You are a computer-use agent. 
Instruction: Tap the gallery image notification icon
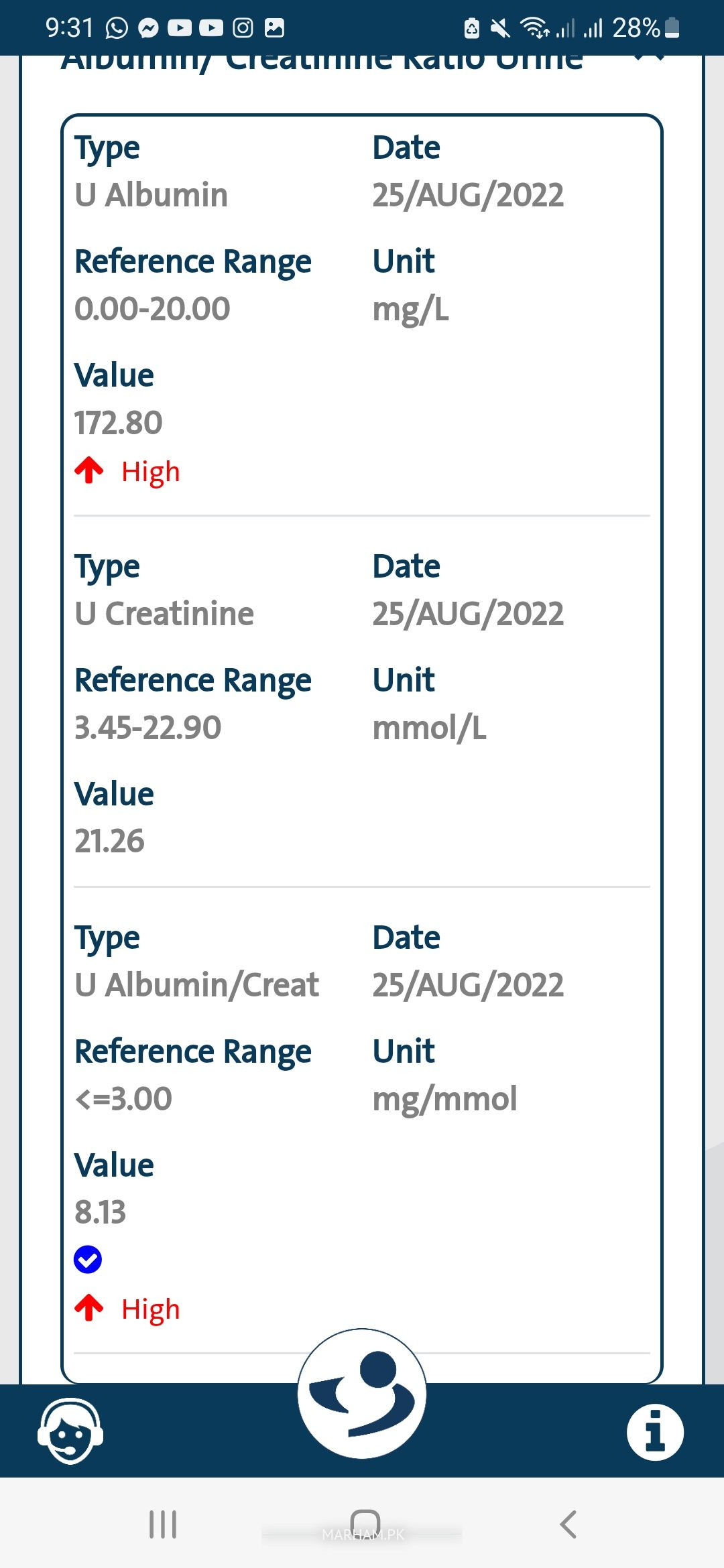(x=274, y=27)
